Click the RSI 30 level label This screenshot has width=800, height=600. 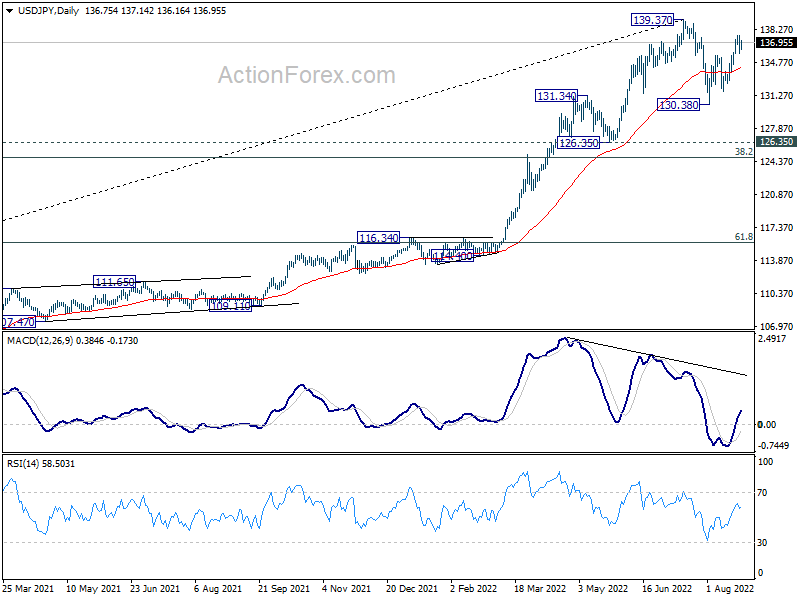[762, 543]
